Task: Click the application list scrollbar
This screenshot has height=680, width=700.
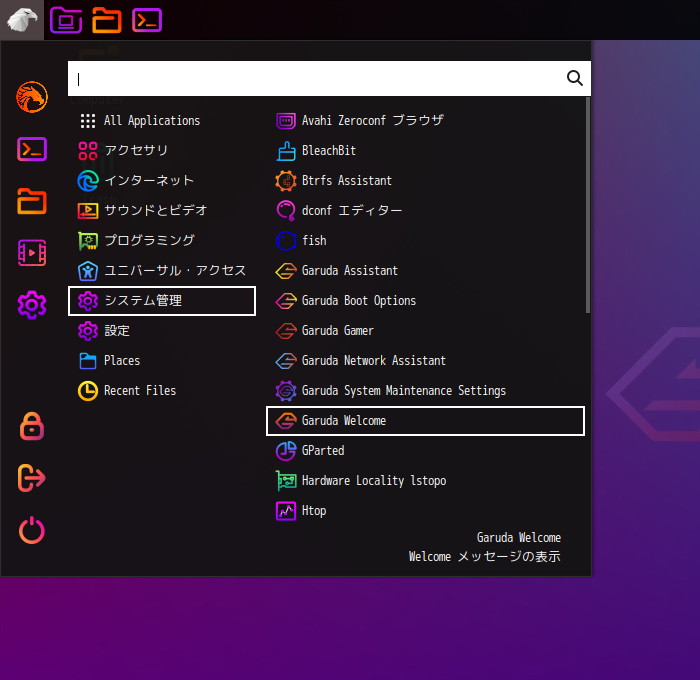Action: (x=588, y=205)
